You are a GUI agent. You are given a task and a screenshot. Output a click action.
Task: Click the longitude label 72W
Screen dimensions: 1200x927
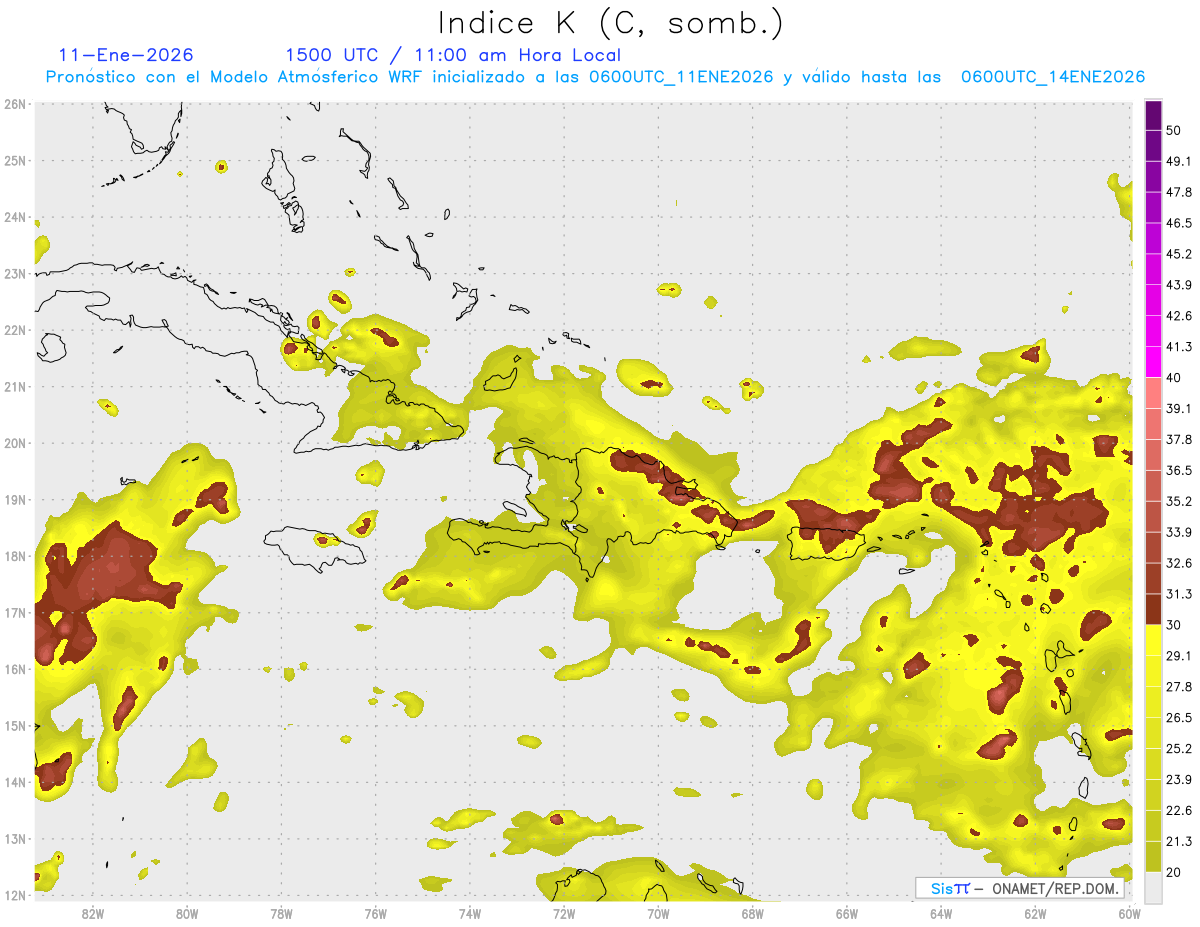(564, 914)
